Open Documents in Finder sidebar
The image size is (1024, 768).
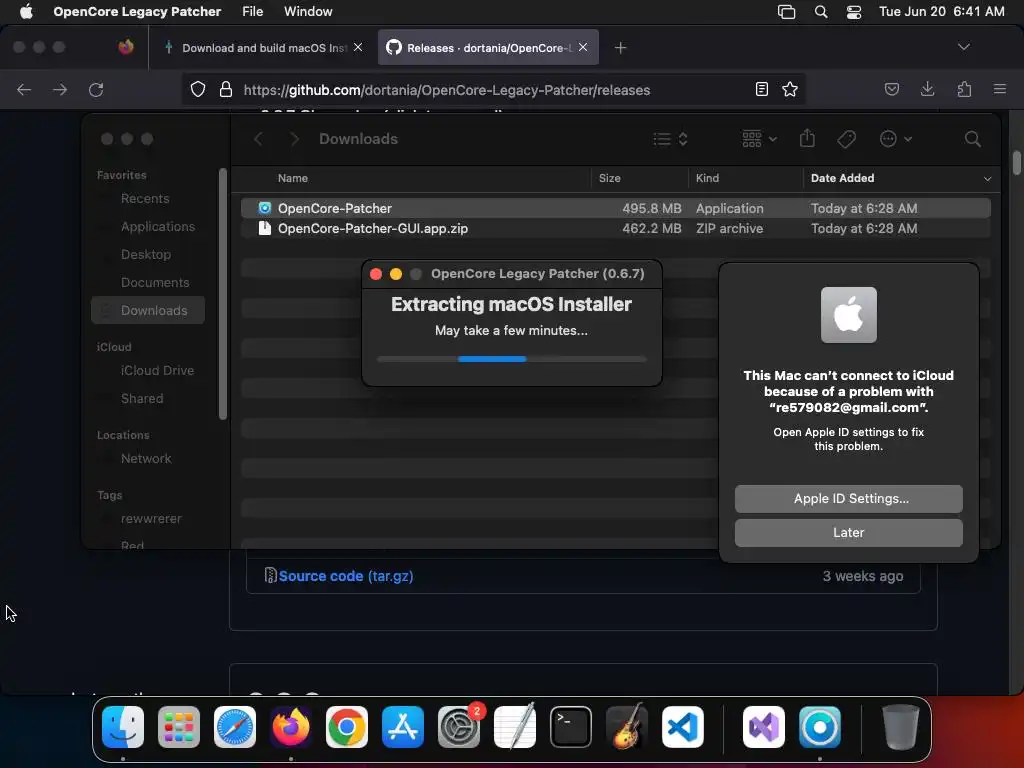(155, 283)
